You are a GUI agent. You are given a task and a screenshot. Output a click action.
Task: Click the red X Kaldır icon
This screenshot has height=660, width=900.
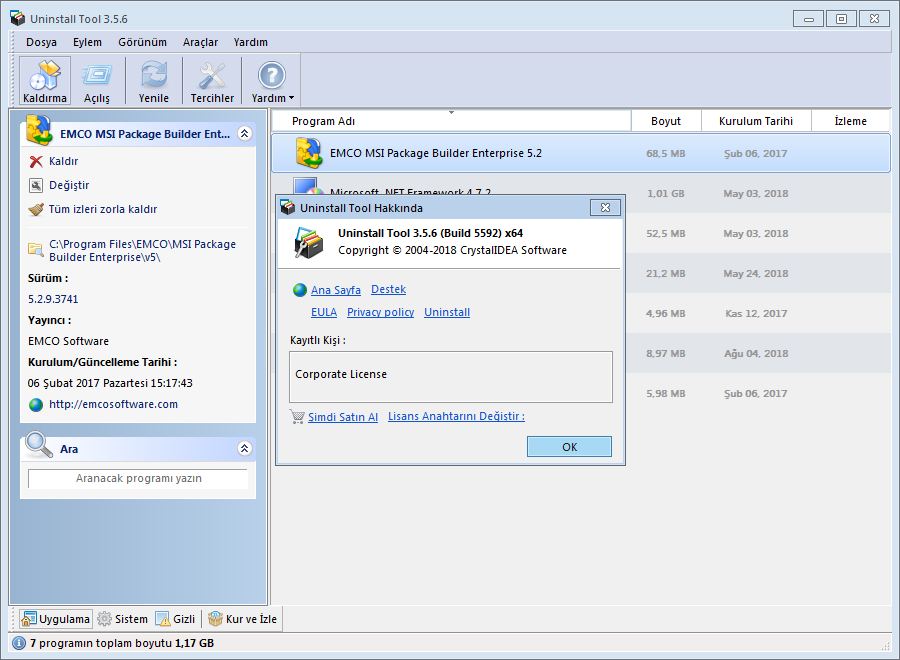pos(36,162)
